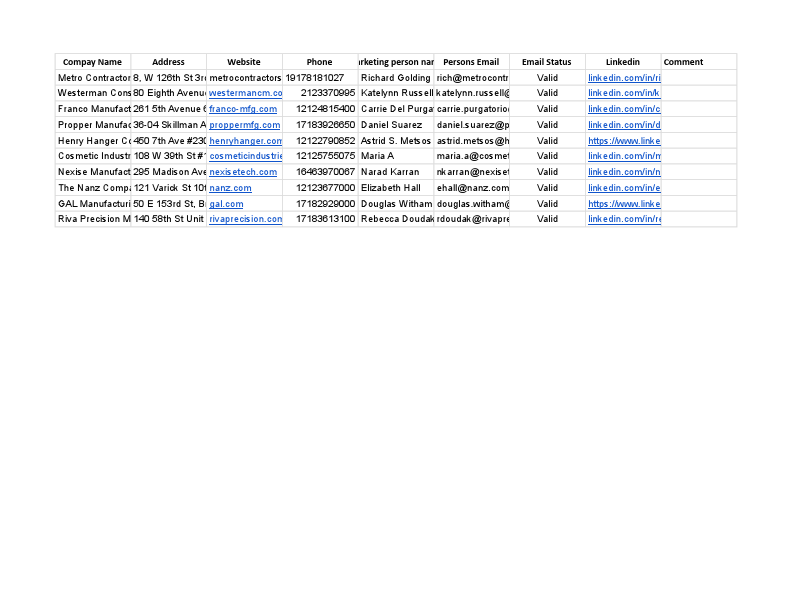Open Rebecca Doudak's Linkedin link
Screen dimensions: 792x612
[x=624, y=219]
